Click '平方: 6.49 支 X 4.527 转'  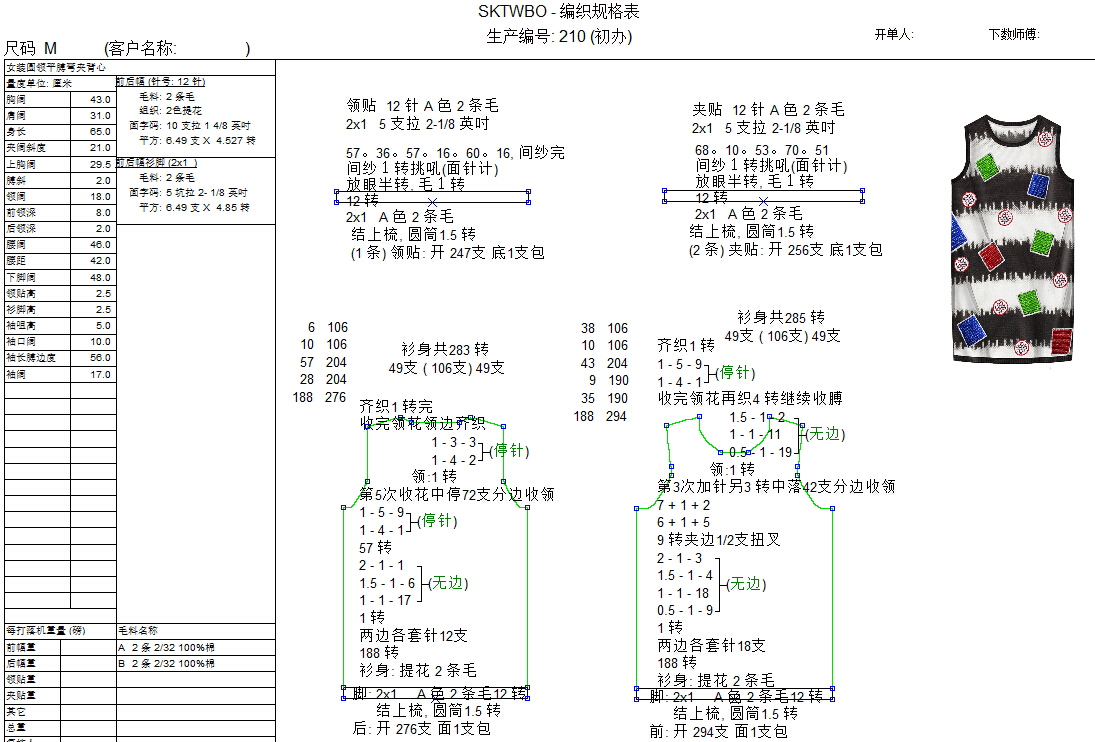click(x=197, y=140)
